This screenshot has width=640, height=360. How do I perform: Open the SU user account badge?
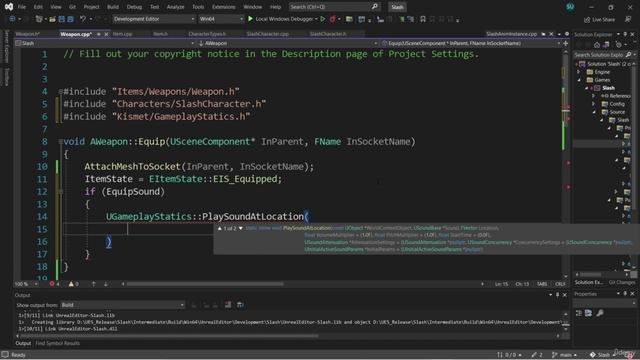[570, 7]
